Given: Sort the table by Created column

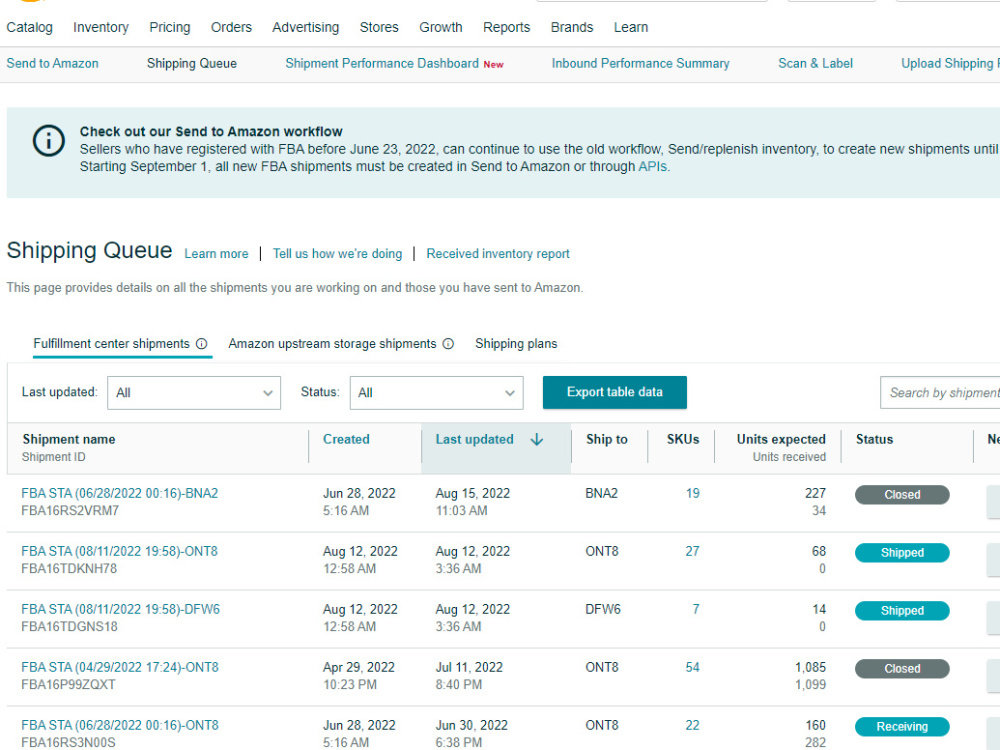Looking at the screenshot, I should 346,439.
